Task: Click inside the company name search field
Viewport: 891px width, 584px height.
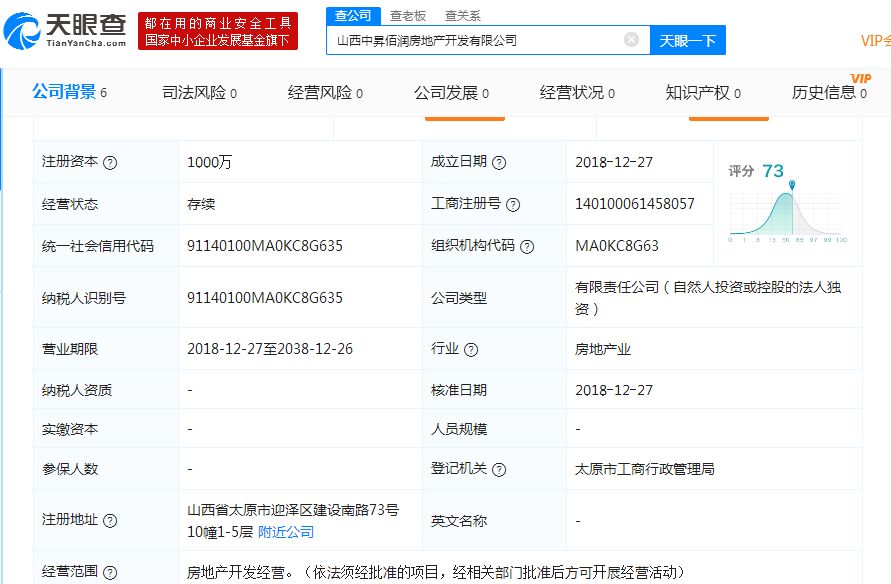Action: click(480, 38)
